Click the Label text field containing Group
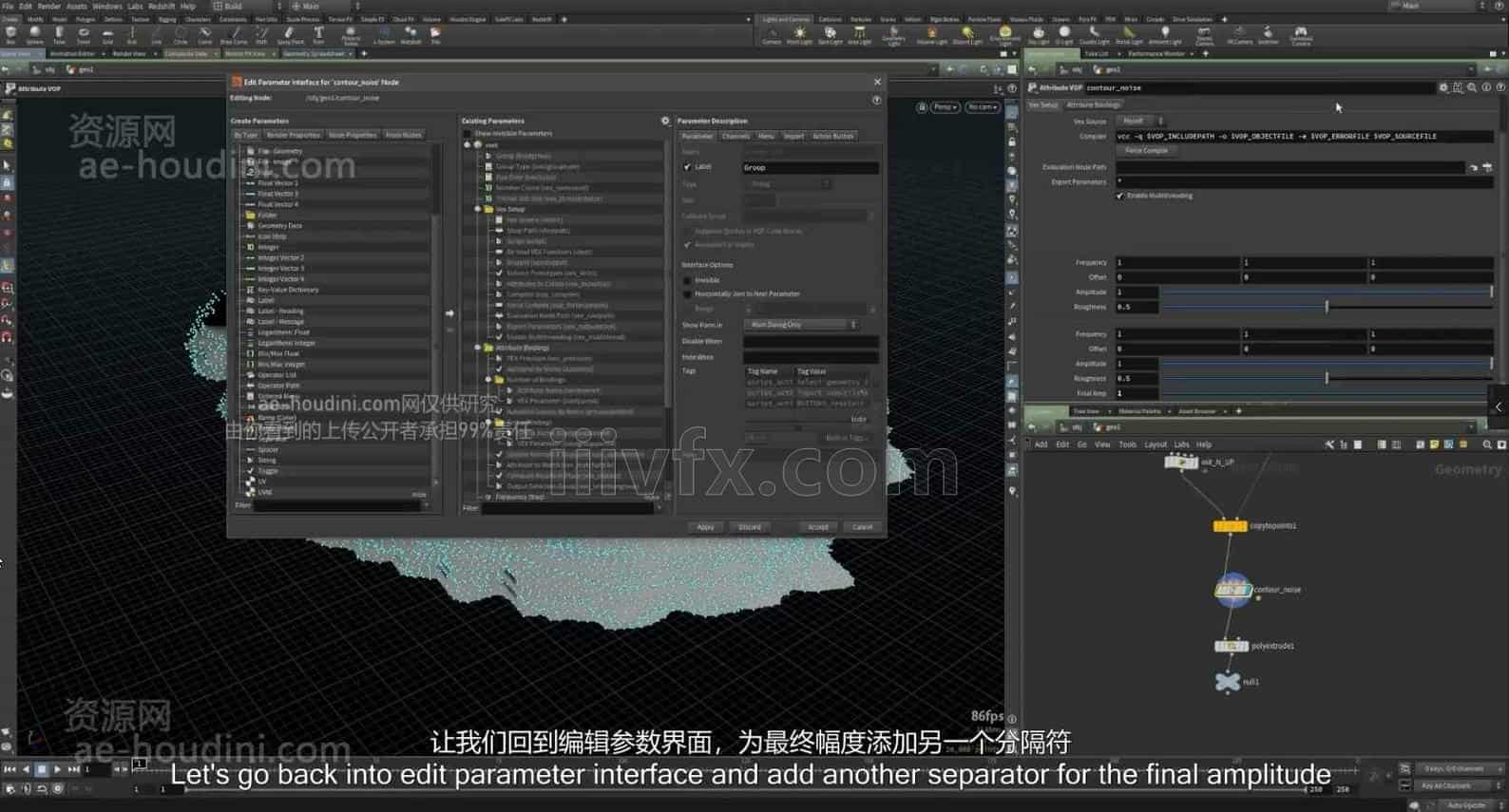This screenshot has width=1509, height=812. (810, 167)
